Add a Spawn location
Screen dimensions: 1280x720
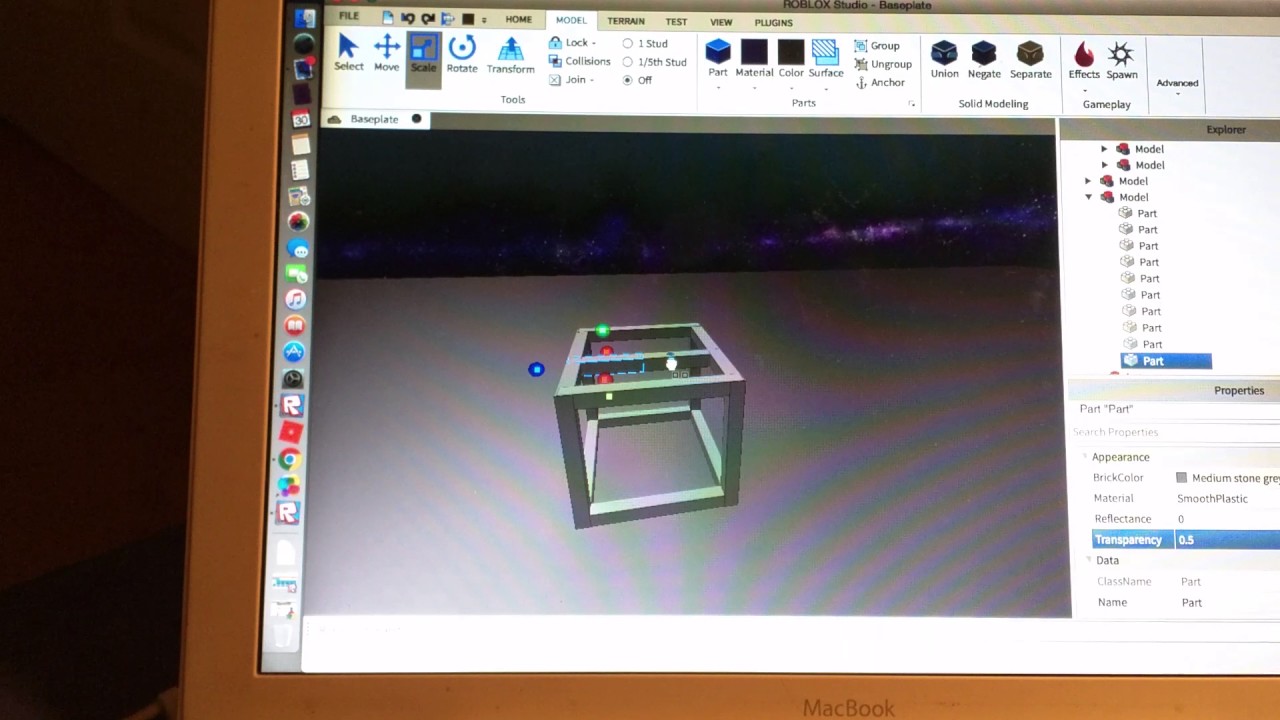coord(1121,60)
